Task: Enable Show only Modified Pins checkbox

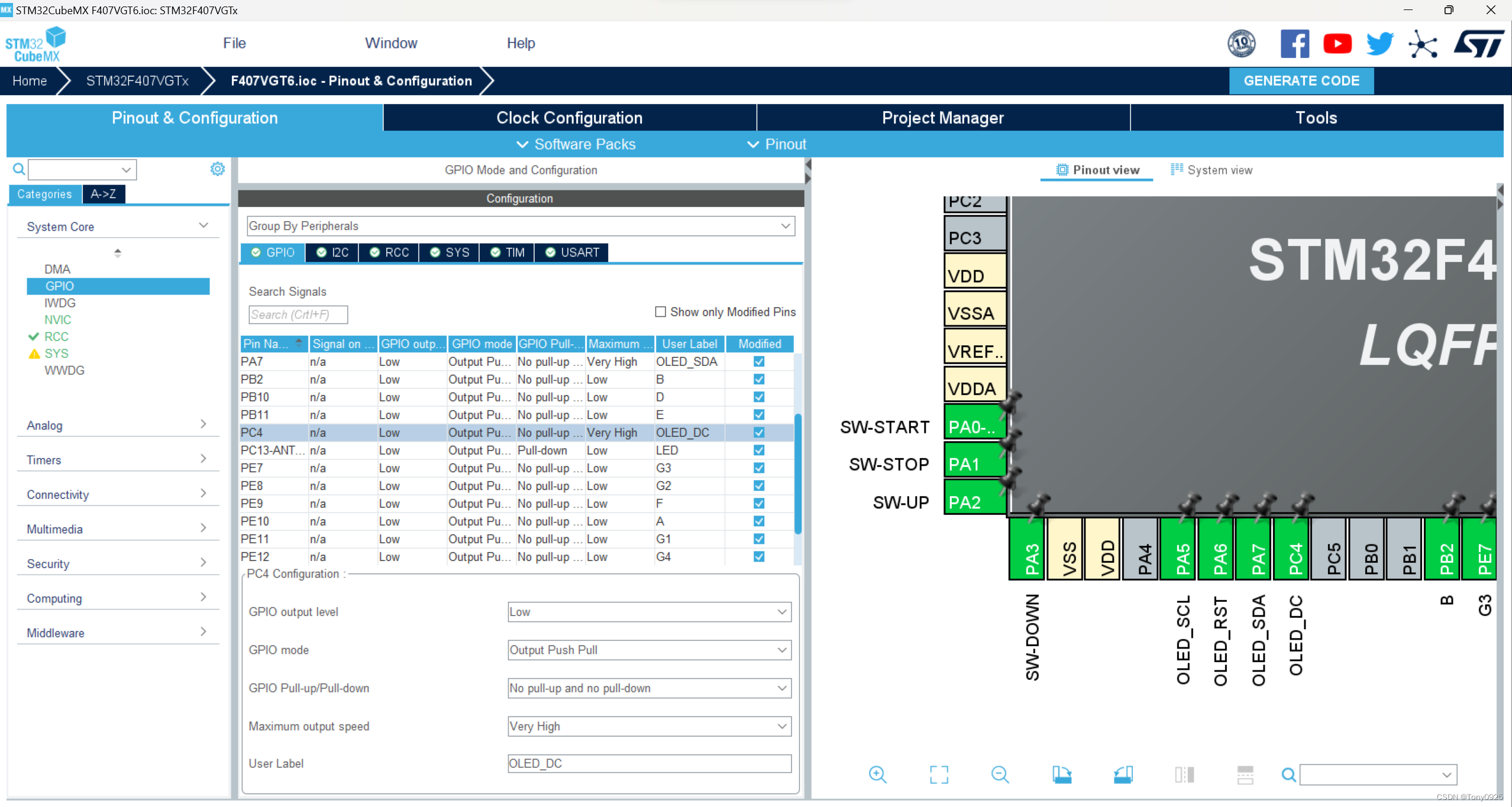Action: (660, 312)
